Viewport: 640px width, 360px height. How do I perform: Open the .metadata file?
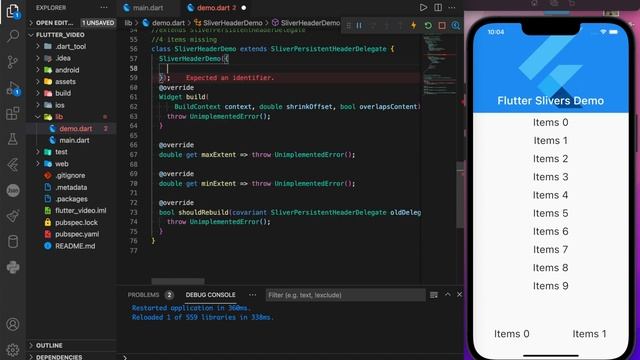72,187
